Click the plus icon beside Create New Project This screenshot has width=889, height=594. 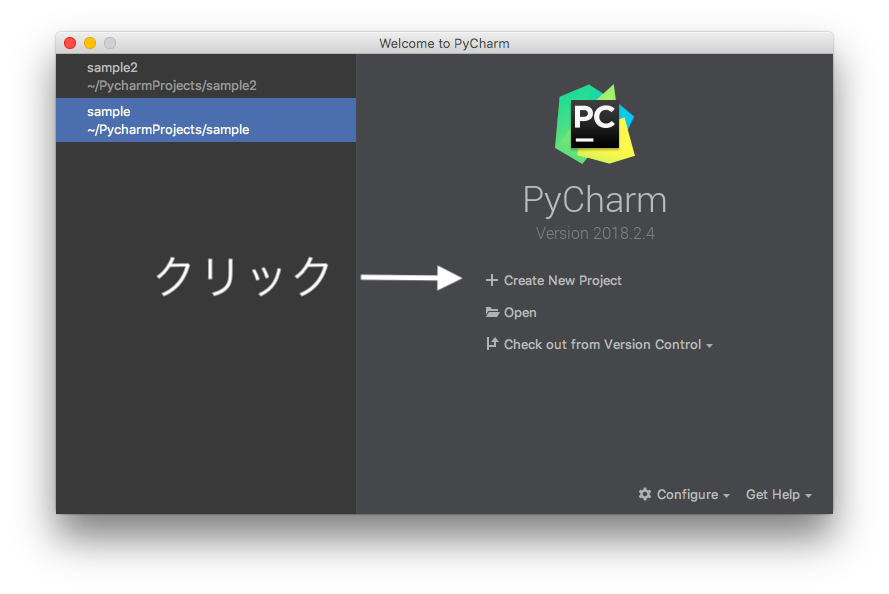(491, 280)
